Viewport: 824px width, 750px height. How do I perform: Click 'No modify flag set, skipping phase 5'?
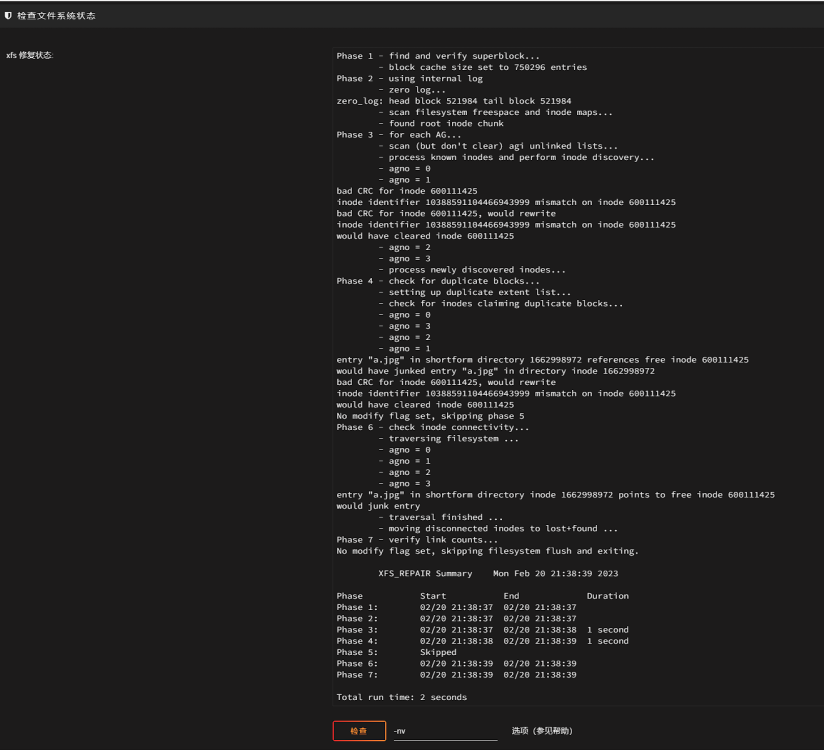point(430,416)
